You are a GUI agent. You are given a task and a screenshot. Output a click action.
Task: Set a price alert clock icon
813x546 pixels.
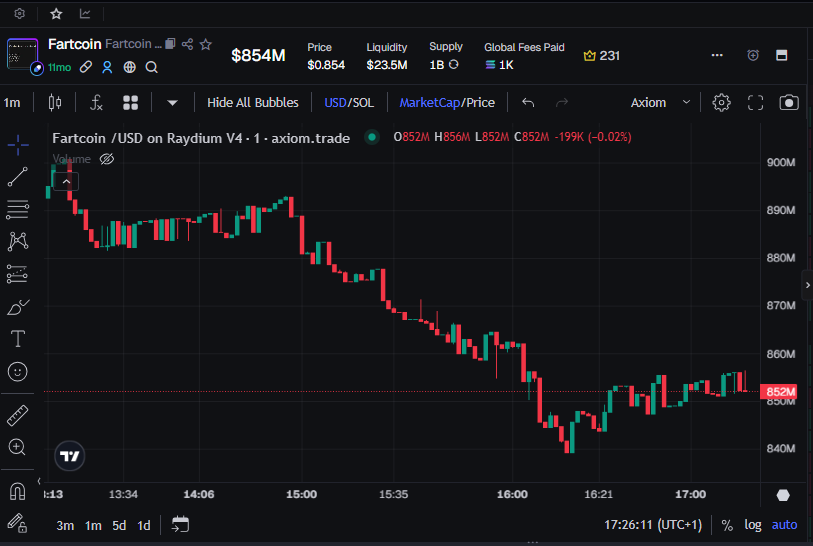coord(753,55)
